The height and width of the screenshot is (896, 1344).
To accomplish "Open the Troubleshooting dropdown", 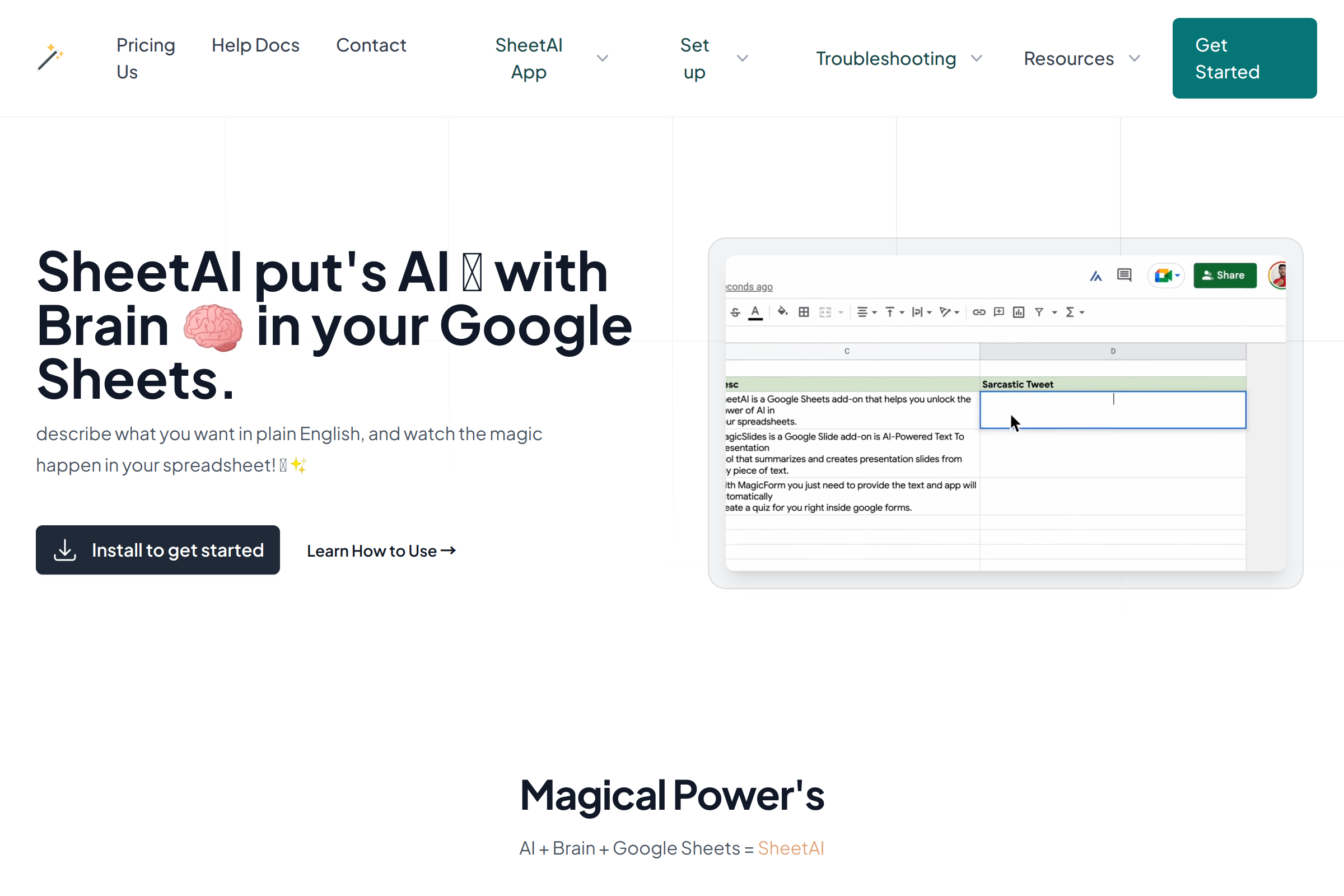I will [898, 58].
